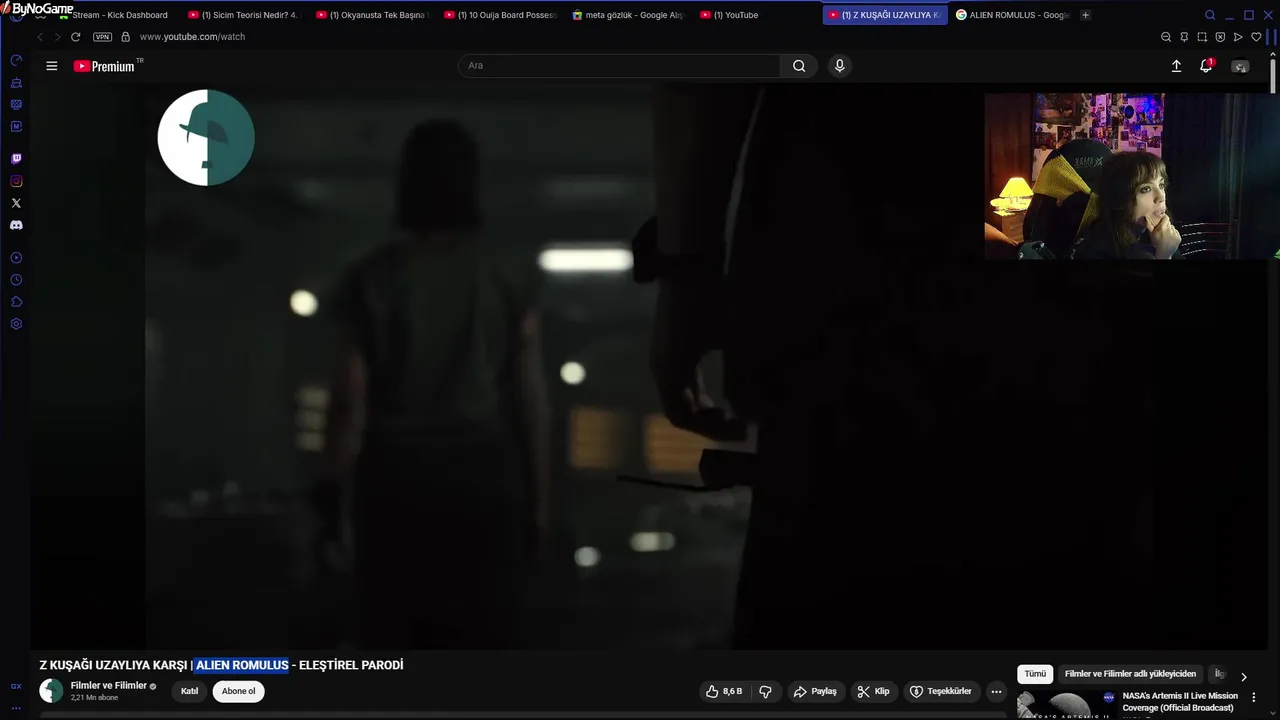Open YouTube notifications bell
1280x720 pixels.
(x=1206, y=66)
